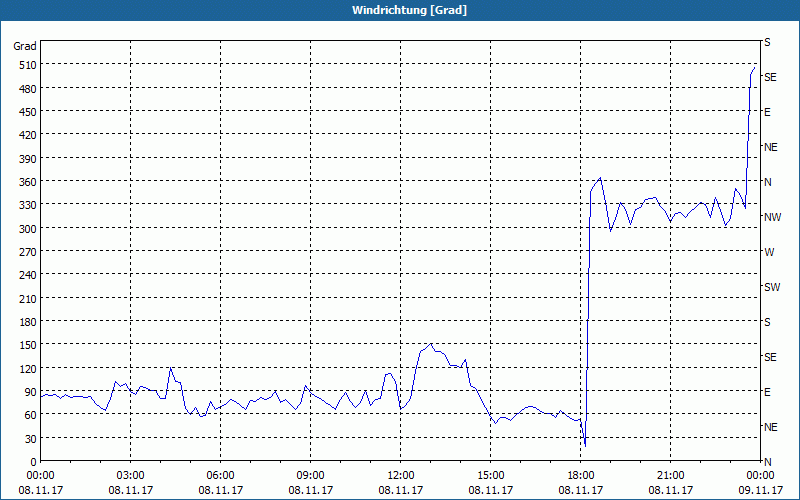Viewport: 800px width, 500px height.
Task: Click the 270 y-axis value
Action: point(28,252)
